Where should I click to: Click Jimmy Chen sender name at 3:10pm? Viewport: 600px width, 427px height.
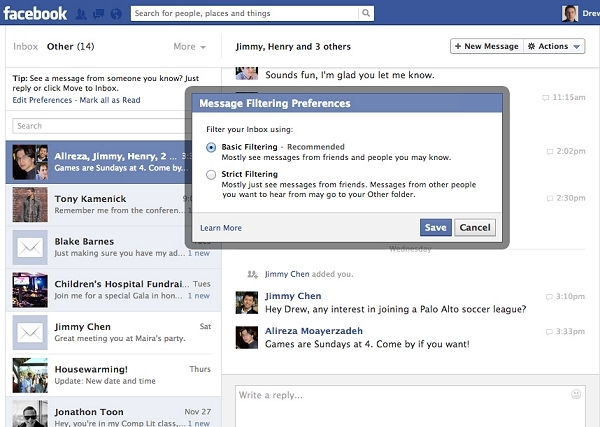293,296
